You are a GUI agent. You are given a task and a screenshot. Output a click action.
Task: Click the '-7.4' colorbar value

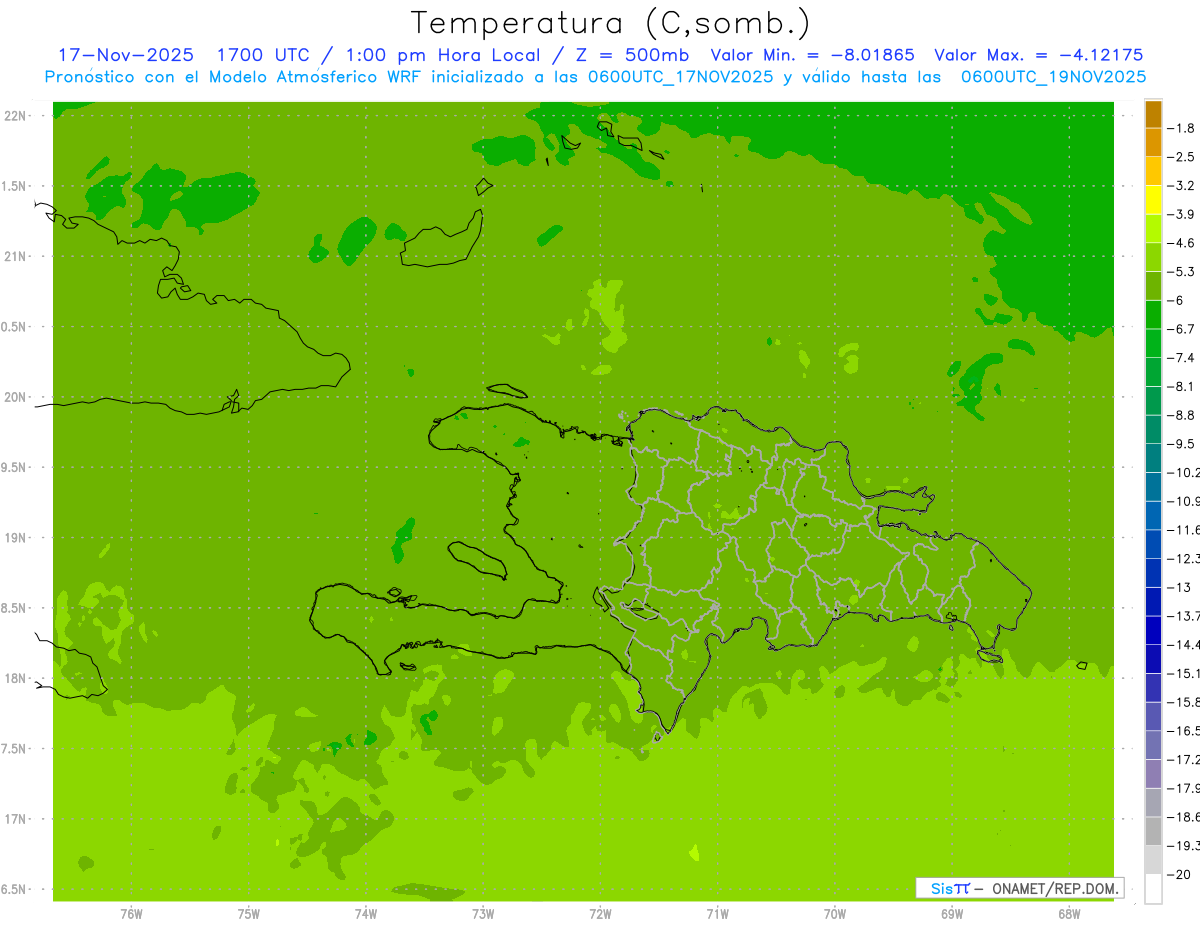coord(1181,358)
